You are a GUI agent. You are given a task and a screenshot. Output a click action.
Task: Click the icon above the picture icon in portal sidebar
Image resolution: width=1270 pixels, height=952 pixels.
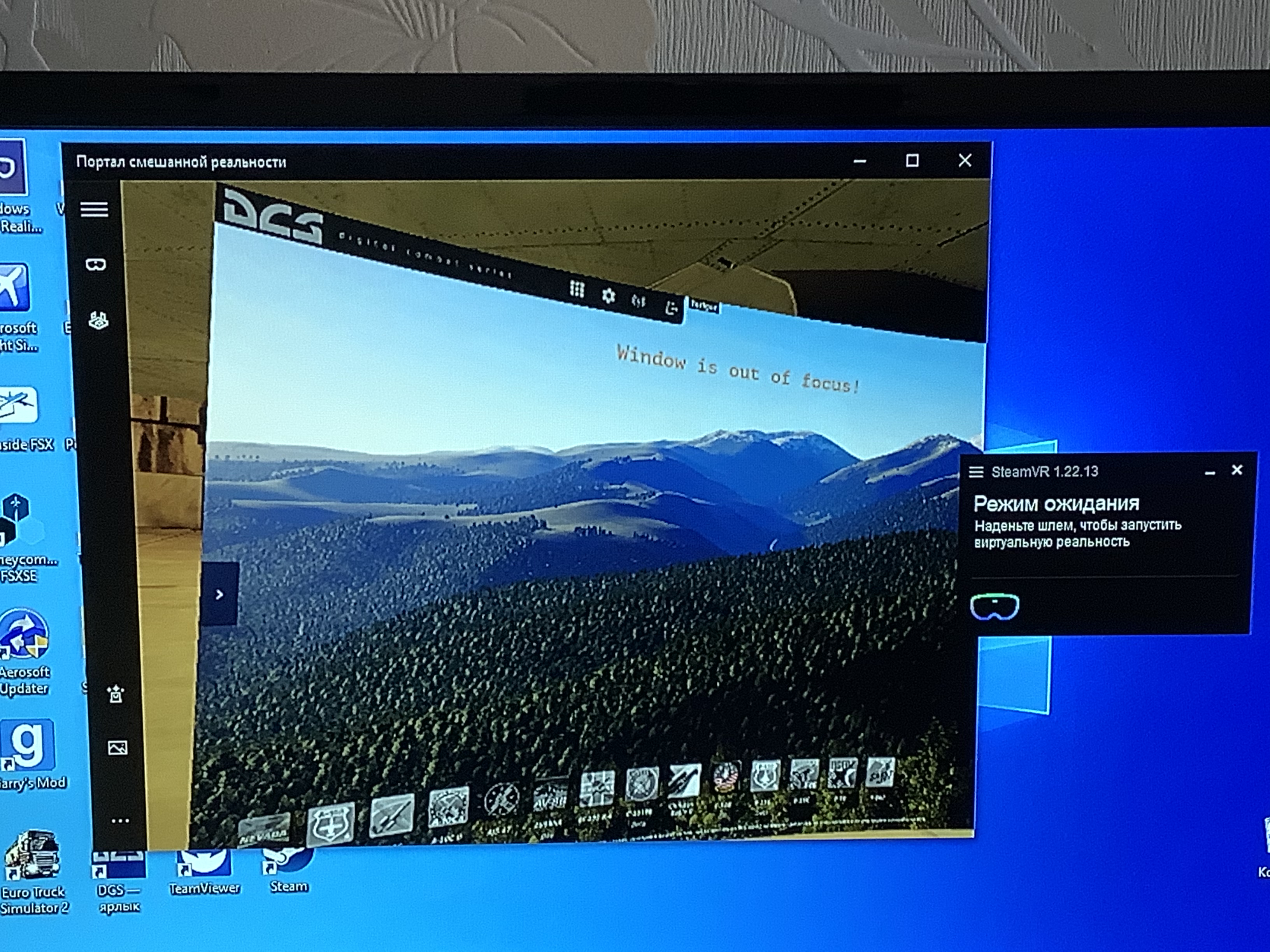tap(116, 694)
